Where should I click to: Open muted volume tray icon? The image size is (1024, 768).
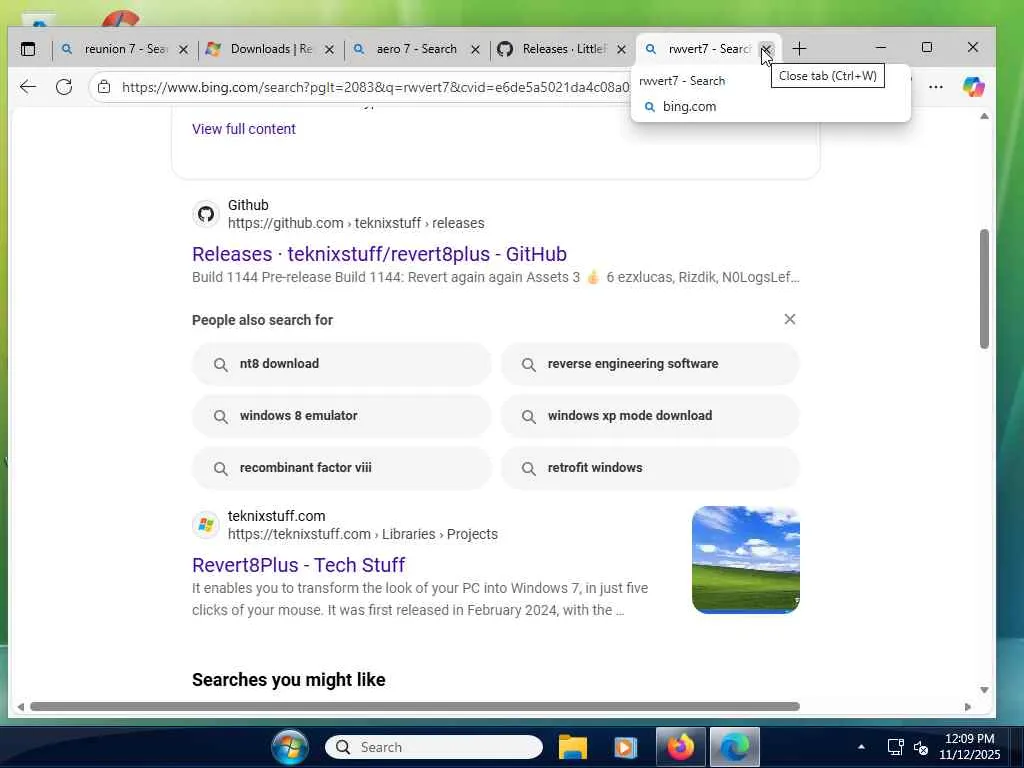click(921, 747)
